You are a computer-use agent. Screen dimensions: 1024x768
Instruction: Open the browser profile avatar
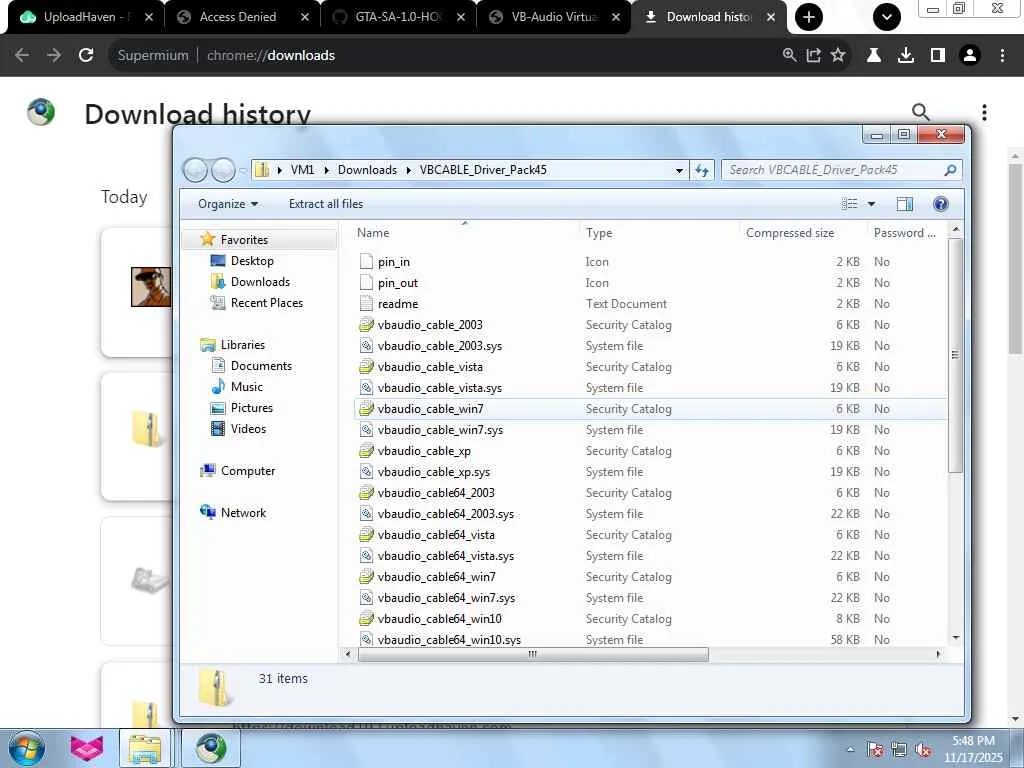click(970, 56)
